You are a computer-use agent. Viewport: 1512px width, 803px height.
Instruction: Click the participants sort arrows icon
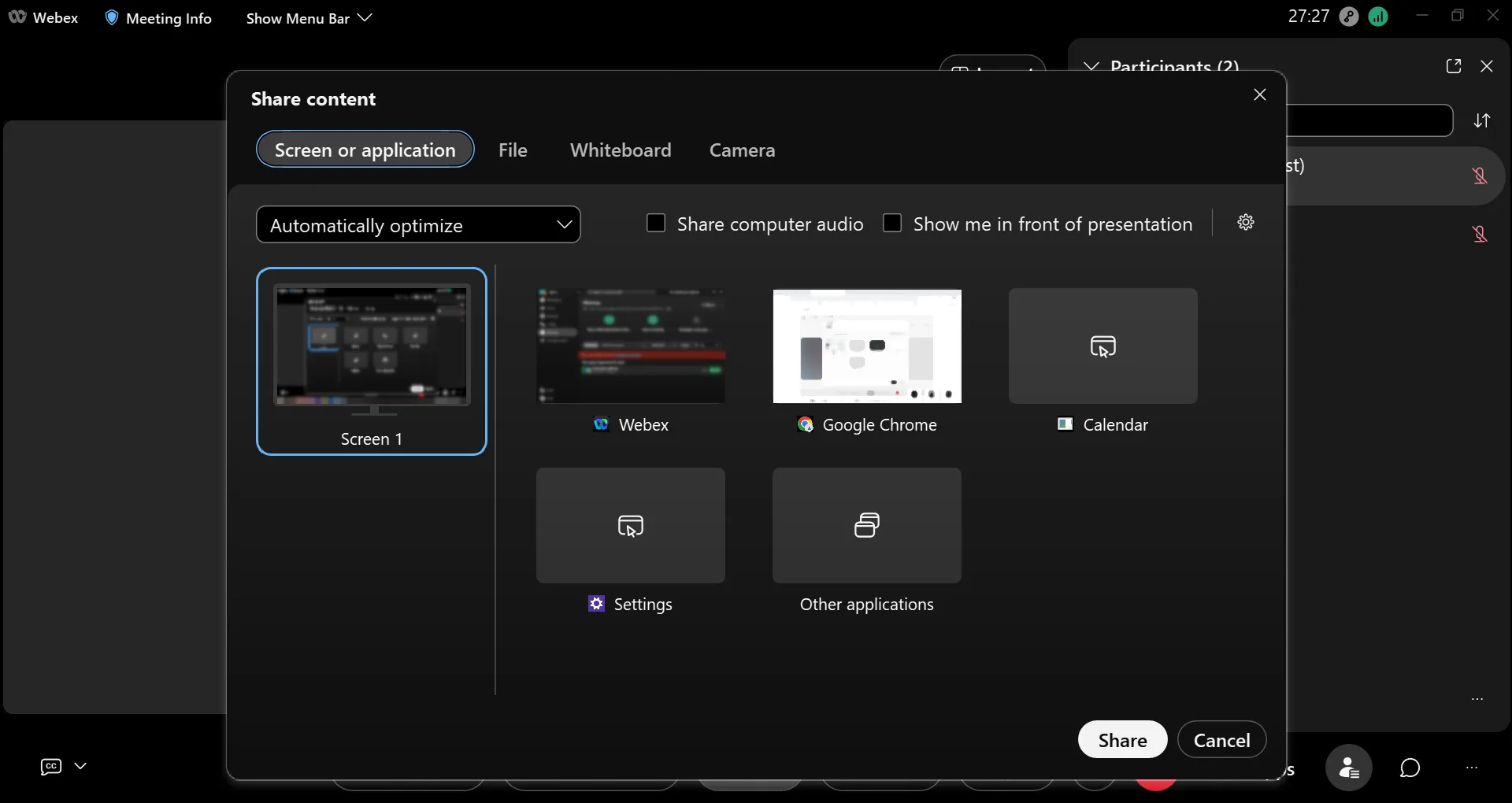point(1482,120)
